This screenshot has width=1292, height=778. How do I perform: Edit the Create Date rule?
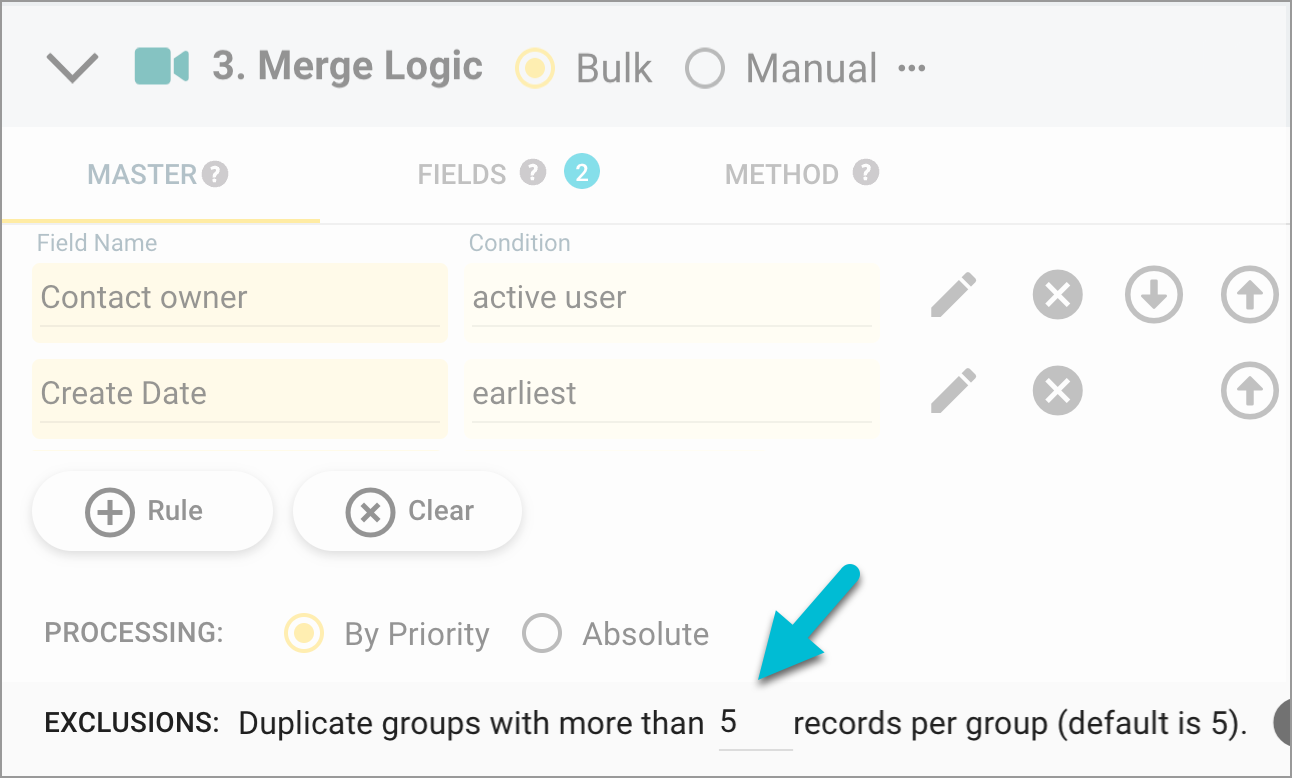pyautogui.click(x=953, y=391)
